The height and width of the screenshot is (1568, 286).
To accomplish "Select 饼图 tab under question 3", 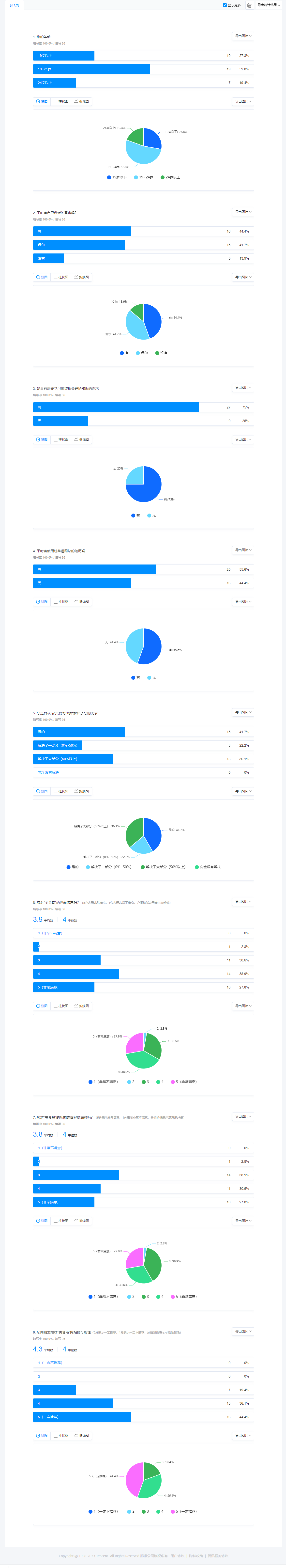I will (42, 439).
